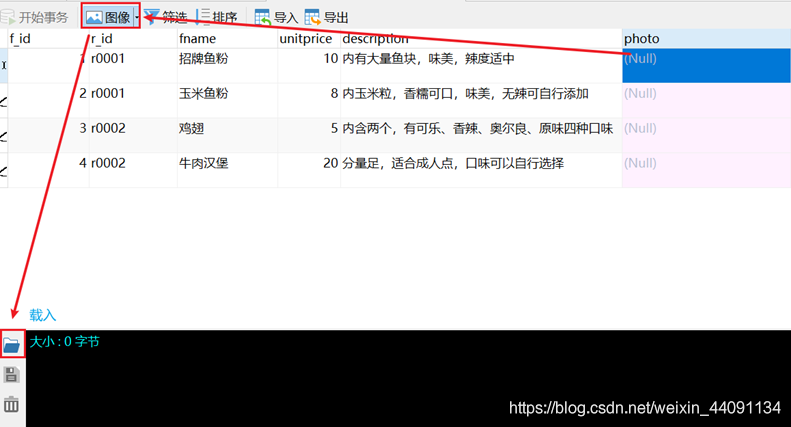
Task: Click the fname cell 牛肉汉堡
Action: (x=228, y=170)
